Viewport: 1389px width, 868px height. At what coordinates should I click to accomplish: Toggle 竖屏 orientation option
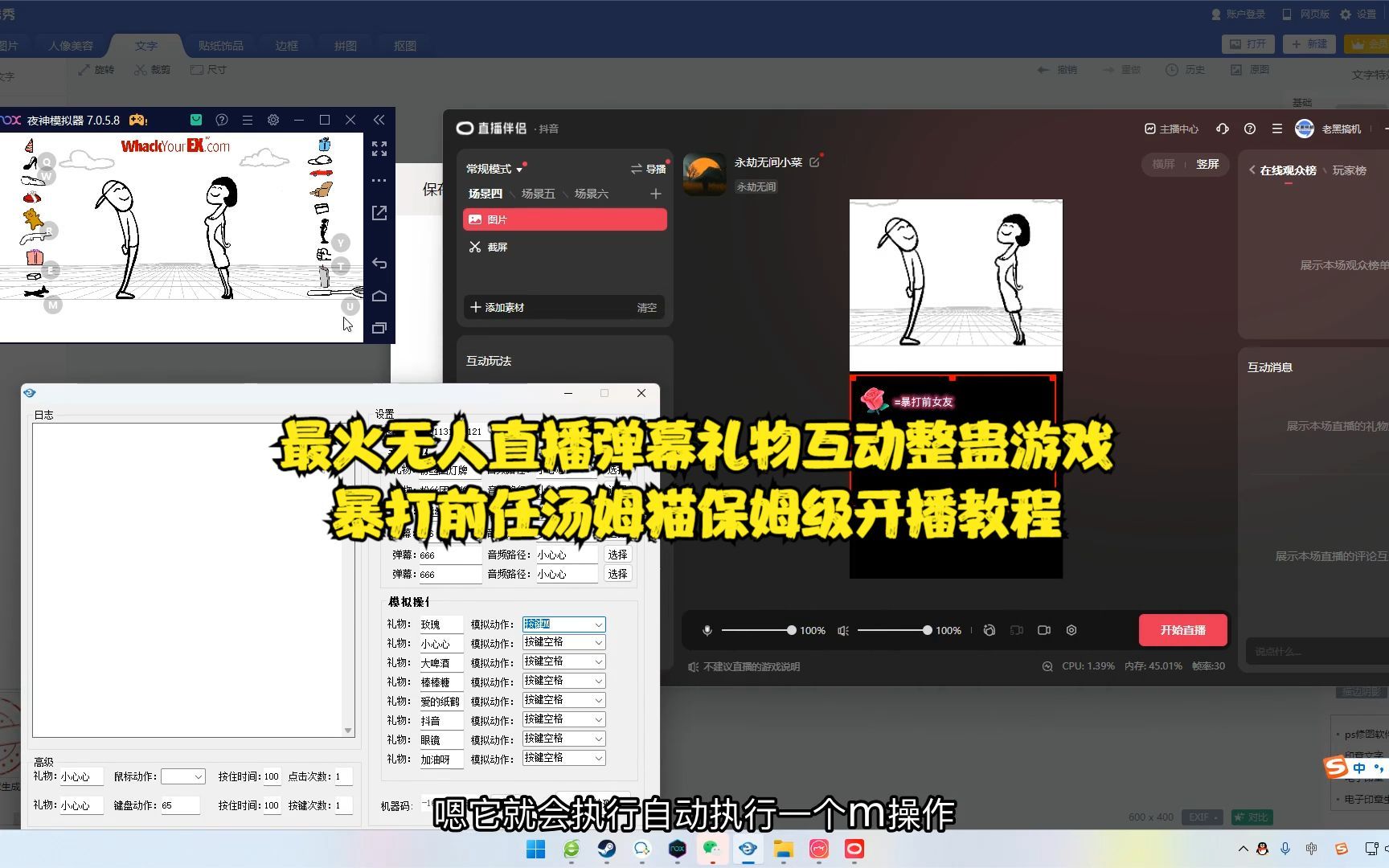point(1208,164)
